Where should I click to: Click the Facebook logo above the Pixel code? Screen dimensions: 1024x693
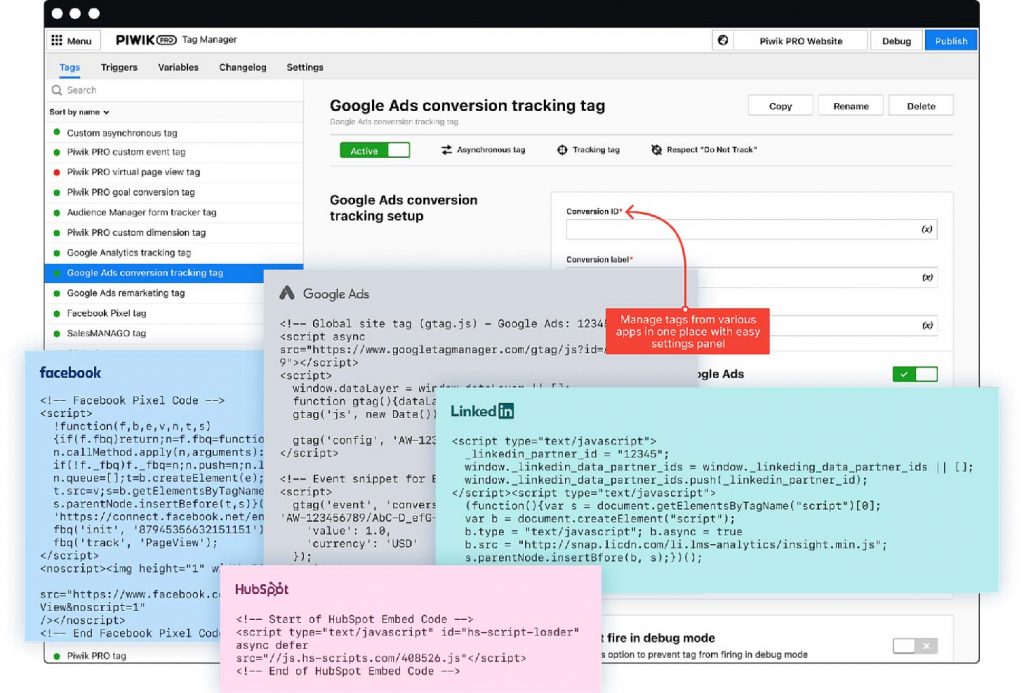click(x=69, y=373)
